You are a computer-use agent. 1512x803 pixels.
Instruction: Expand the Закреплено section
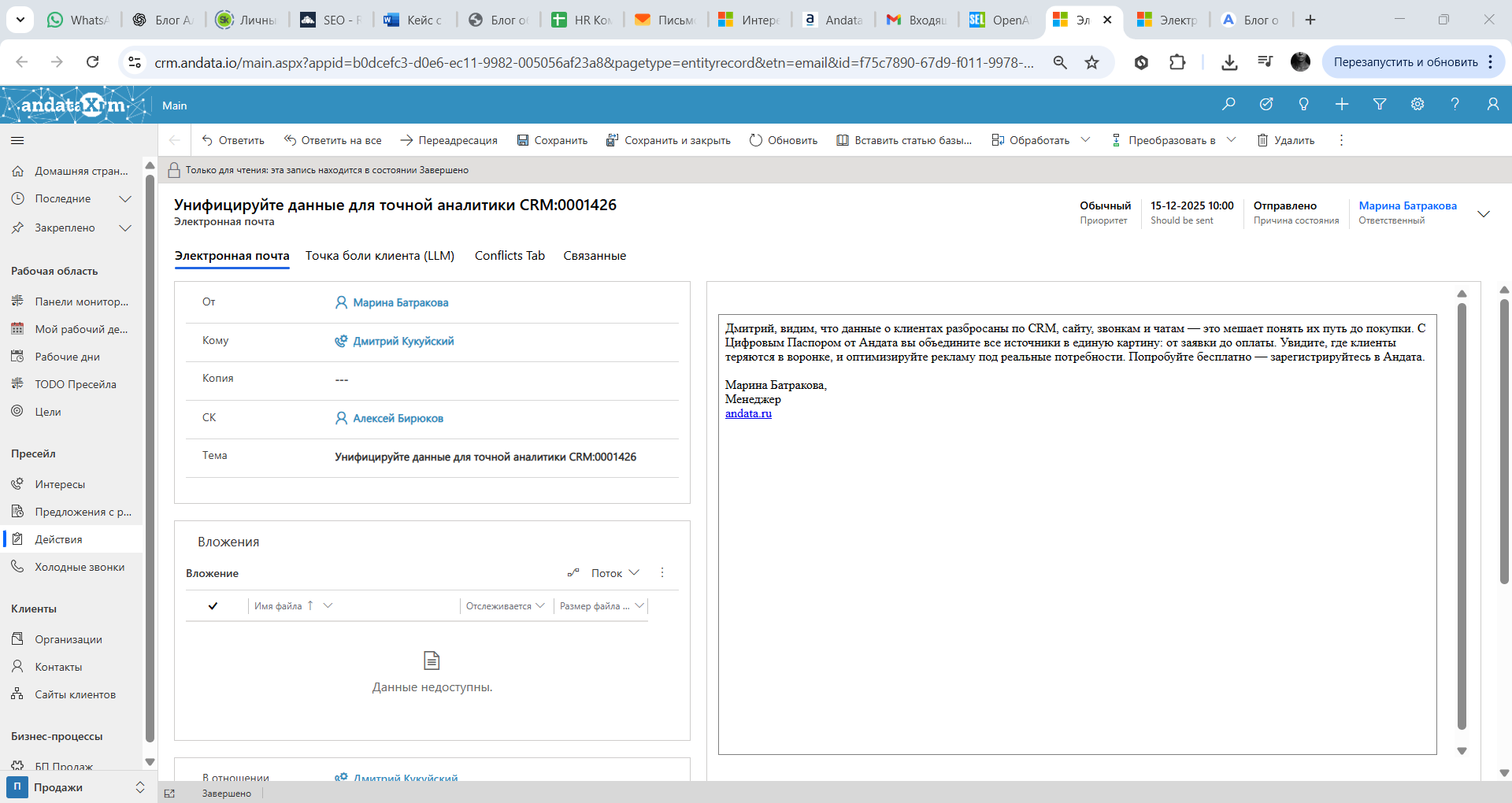(x=124, y=228)
